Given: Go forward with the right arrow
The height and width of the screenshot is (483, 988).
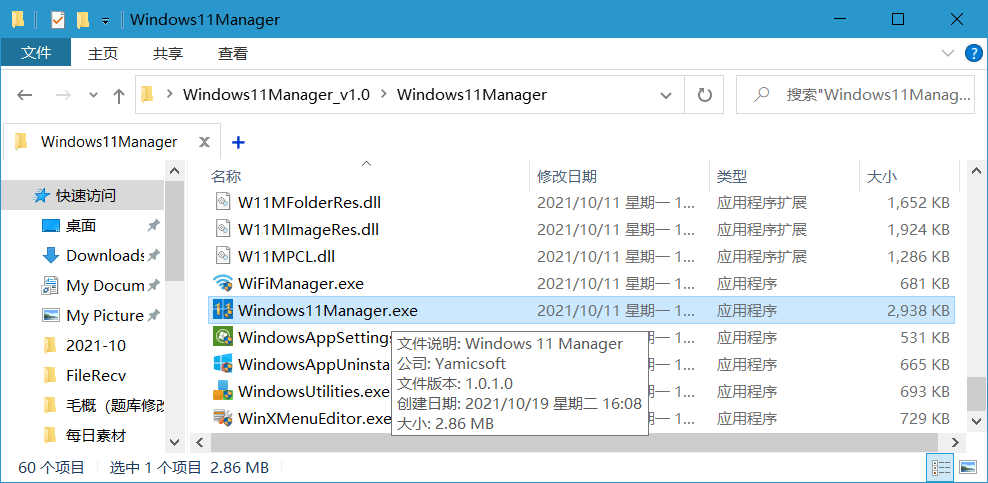Looking at the screenshot, I should pos(63,95).
